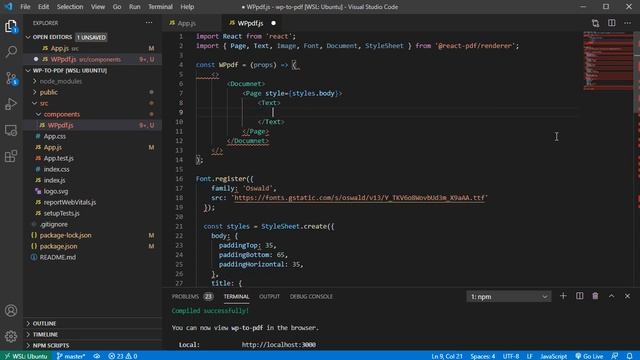The image size is (640, 360).
Task: Click the master branch indicator
Action: pyautogui.click(x=71, y=356)
